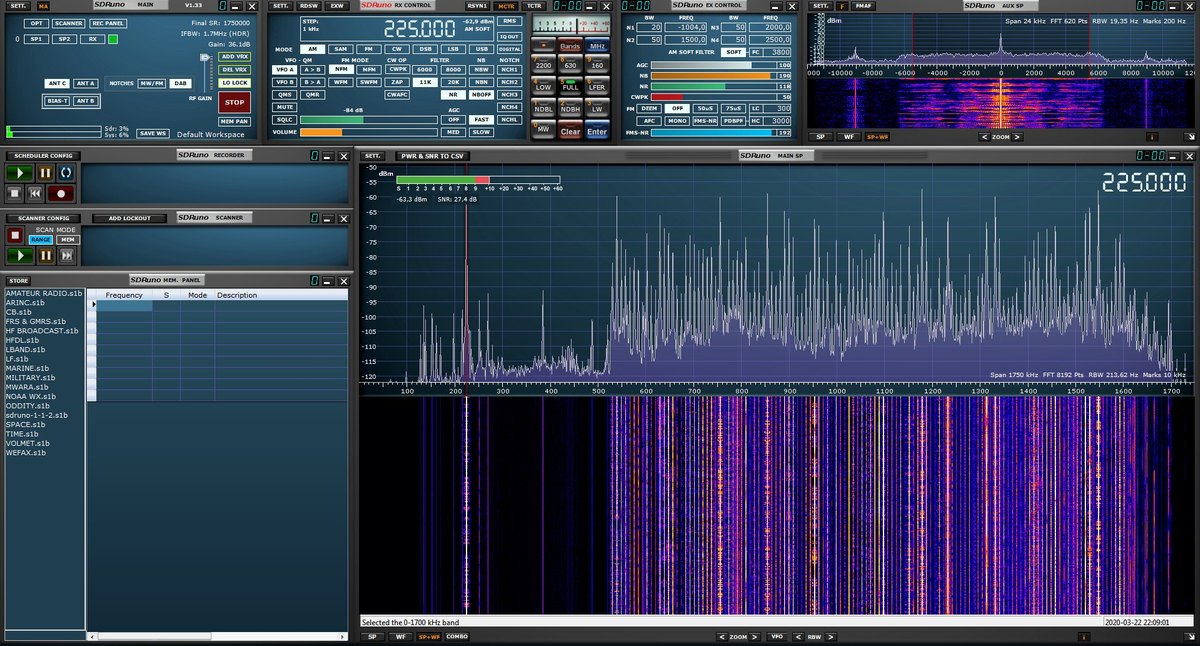Switch Main SP view to COMBO
The image size is (1200, 646).
coord(456,636)
